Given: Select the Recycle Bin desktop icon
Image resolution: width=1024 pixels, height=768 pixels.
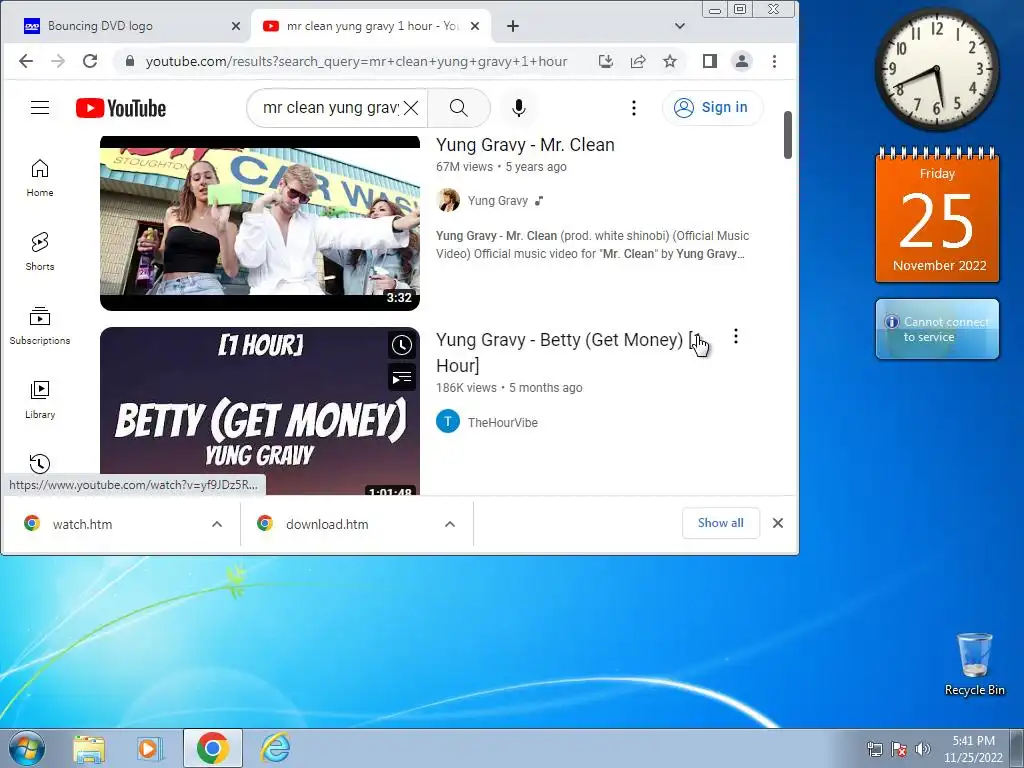Looking at the screenshot, I should pyautogui.click(x=974, y=664).
